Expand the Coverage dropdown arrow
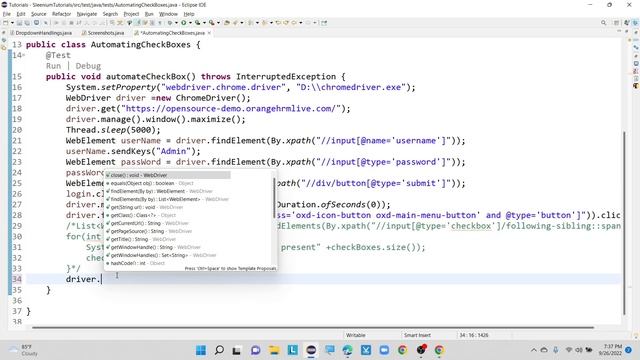 (x=204, y=23)
